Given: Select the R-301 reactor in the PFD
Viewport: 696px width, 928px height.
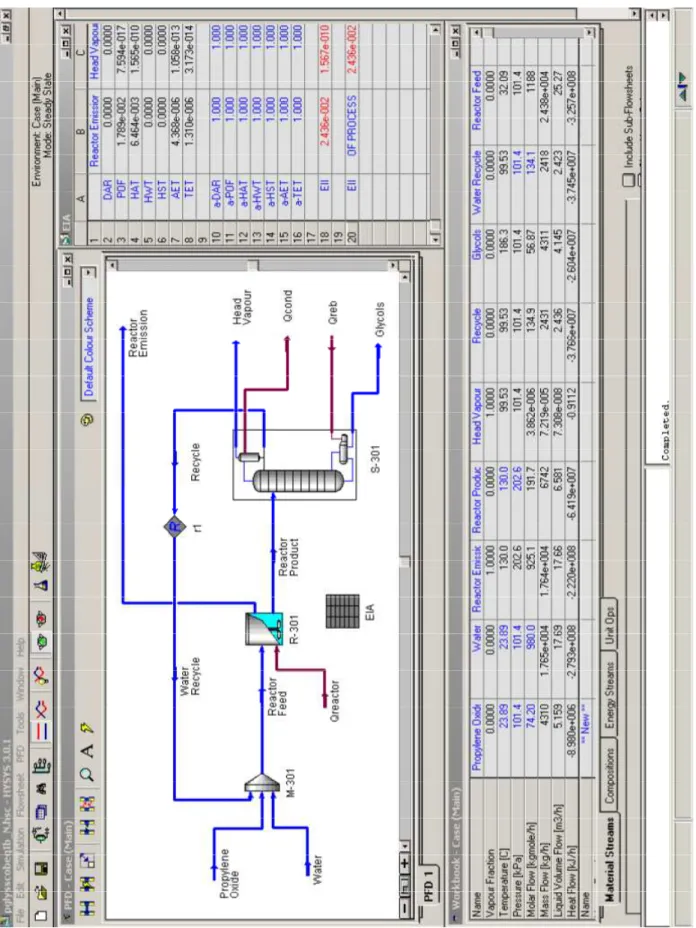Looking at the screenshot, I should coord(265,629).
